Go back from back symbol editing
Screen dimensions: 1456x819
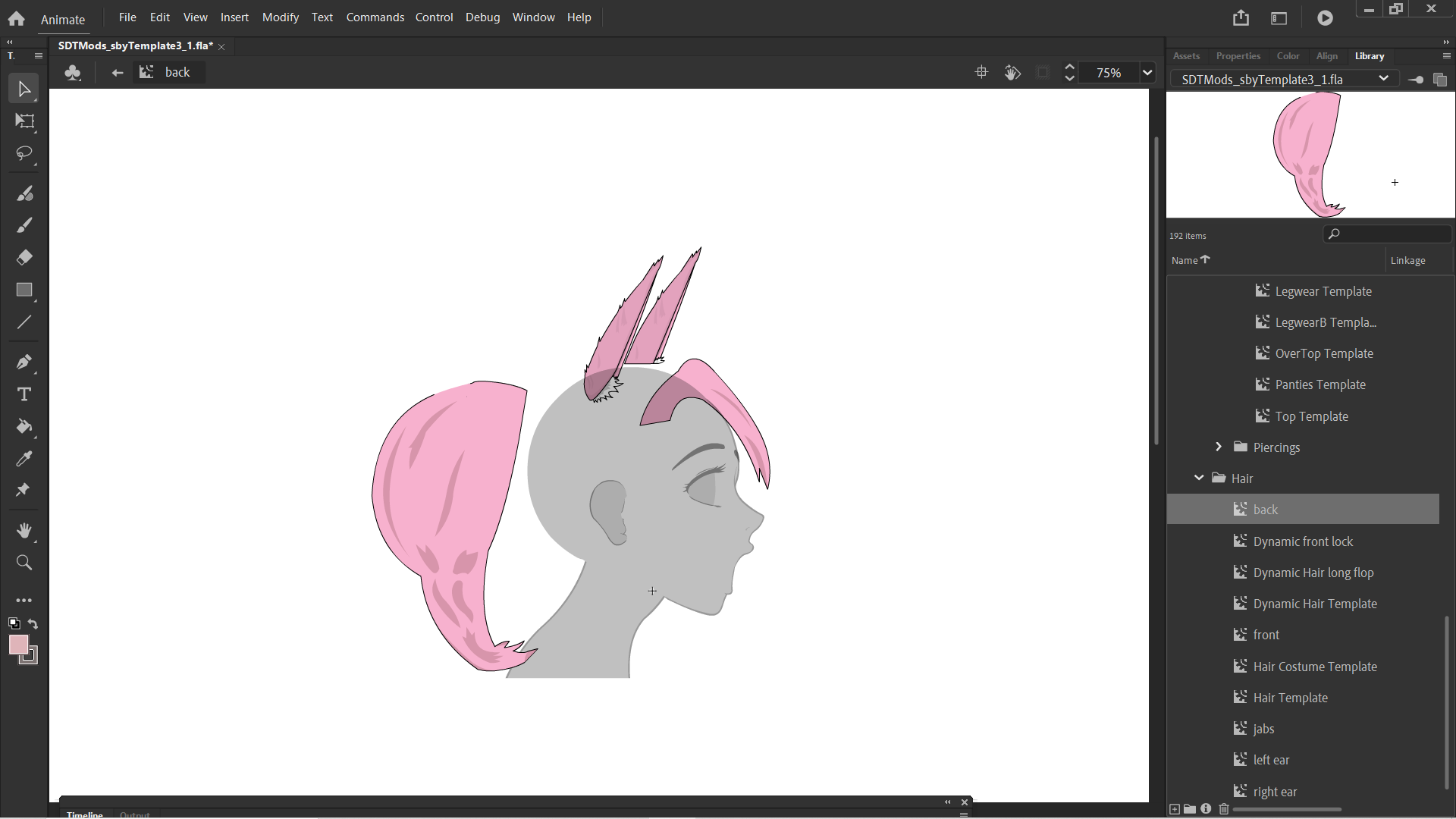[x=117, y=73]
